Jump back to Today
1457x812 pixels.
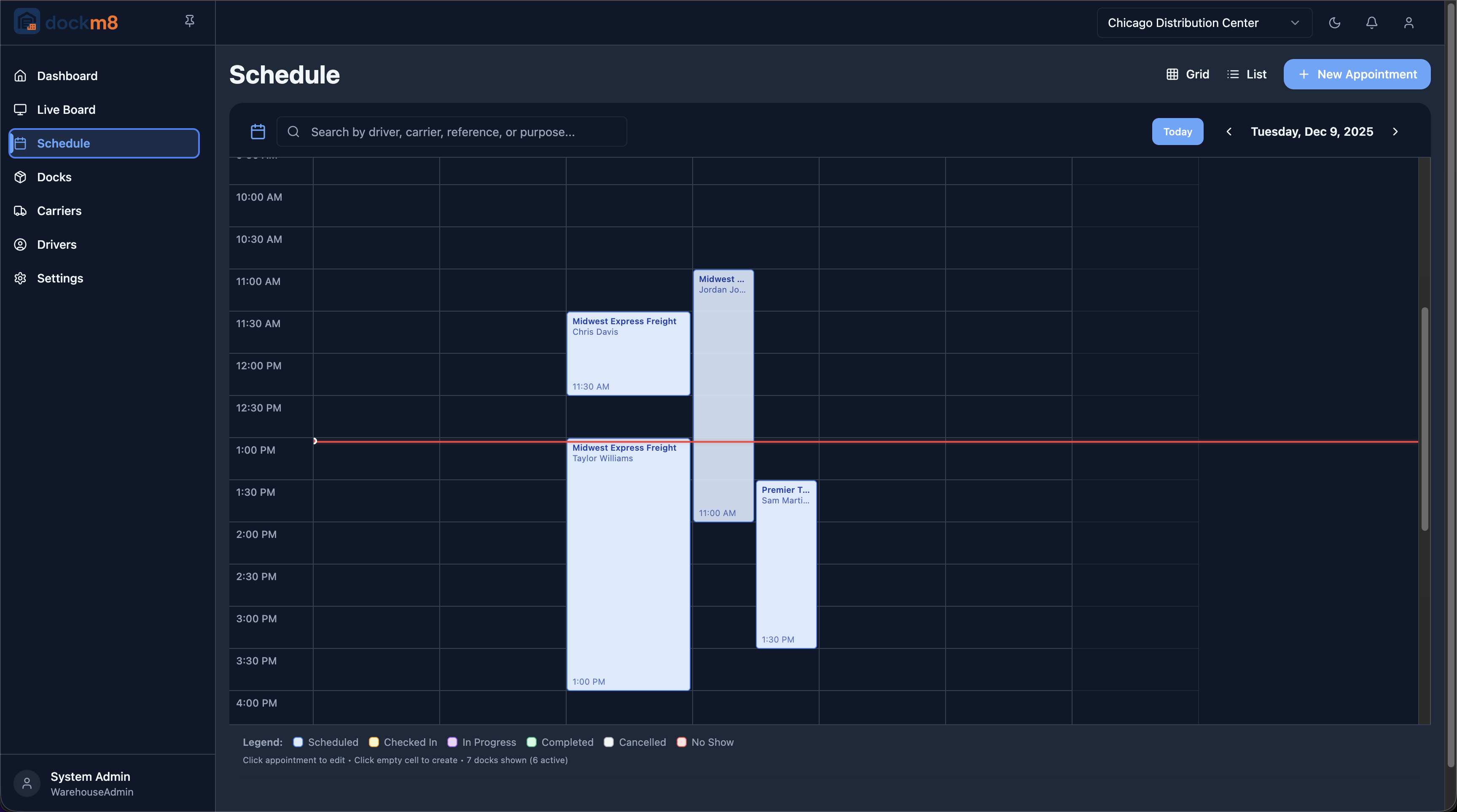point(1177,131)
